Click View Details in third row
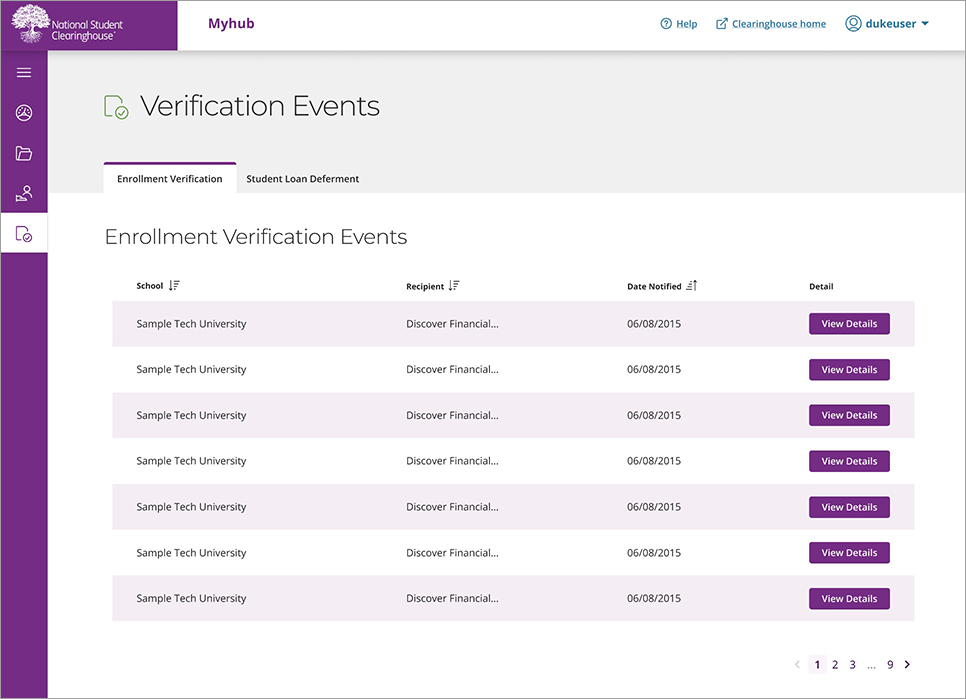Screen dimensions: 966x699 coord(849,416)
